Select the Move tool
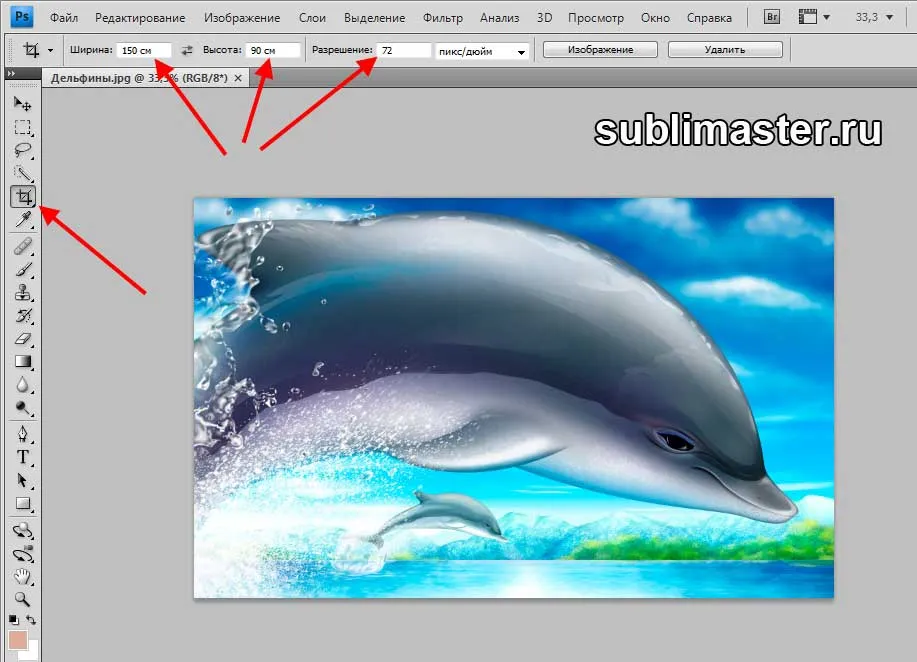 pos(22,104)
